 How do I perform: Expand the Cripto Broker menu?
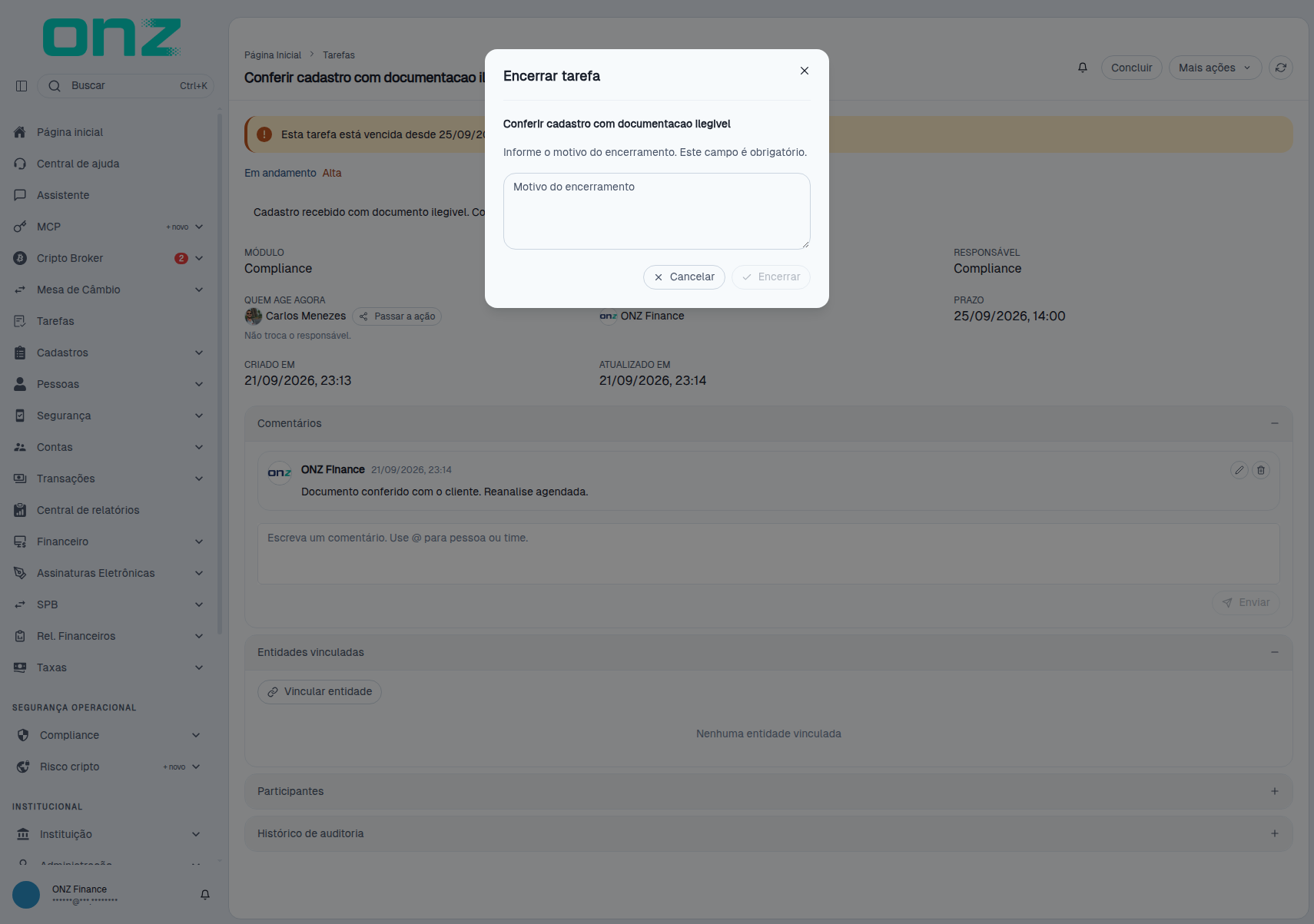click(x=199, y=258)
